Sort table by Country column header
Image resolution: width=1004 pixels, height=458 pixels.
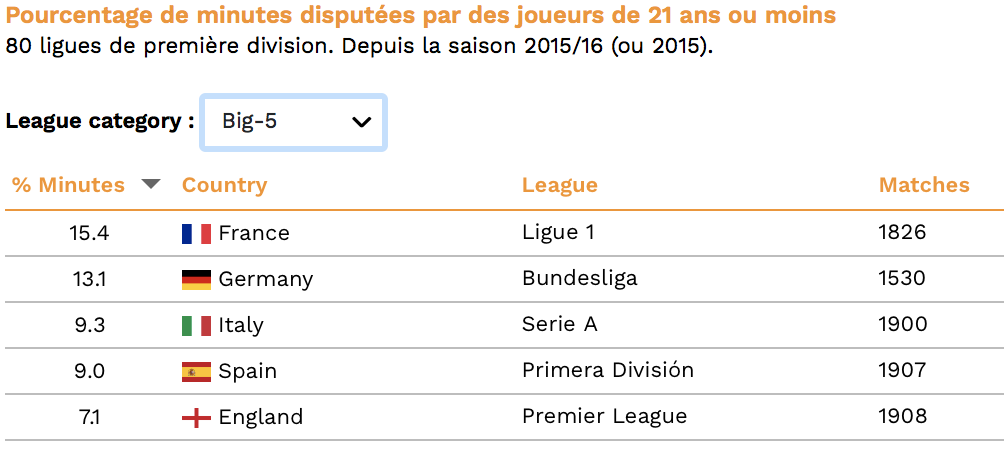(x=224, y=185)
